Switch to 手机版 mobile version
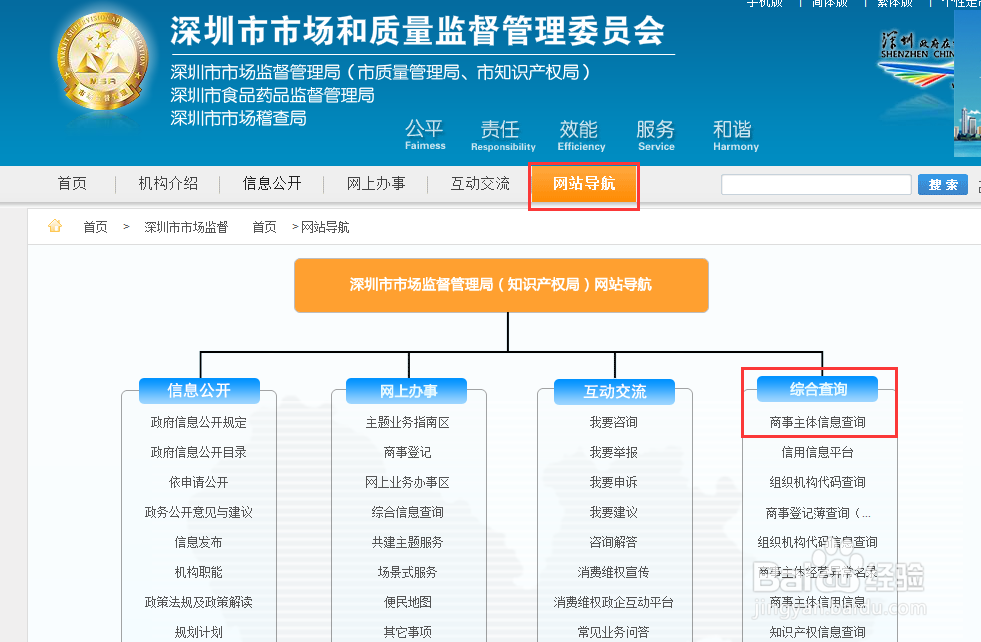 (765, 4)
